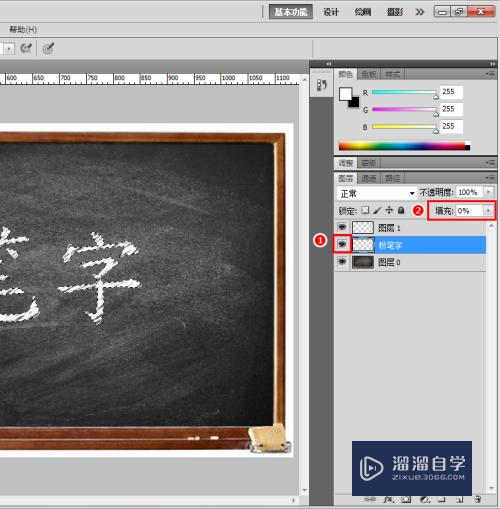Switch to the 样式 panel tab
This screenshot has width=500, height=509.
tap(392, 74)
